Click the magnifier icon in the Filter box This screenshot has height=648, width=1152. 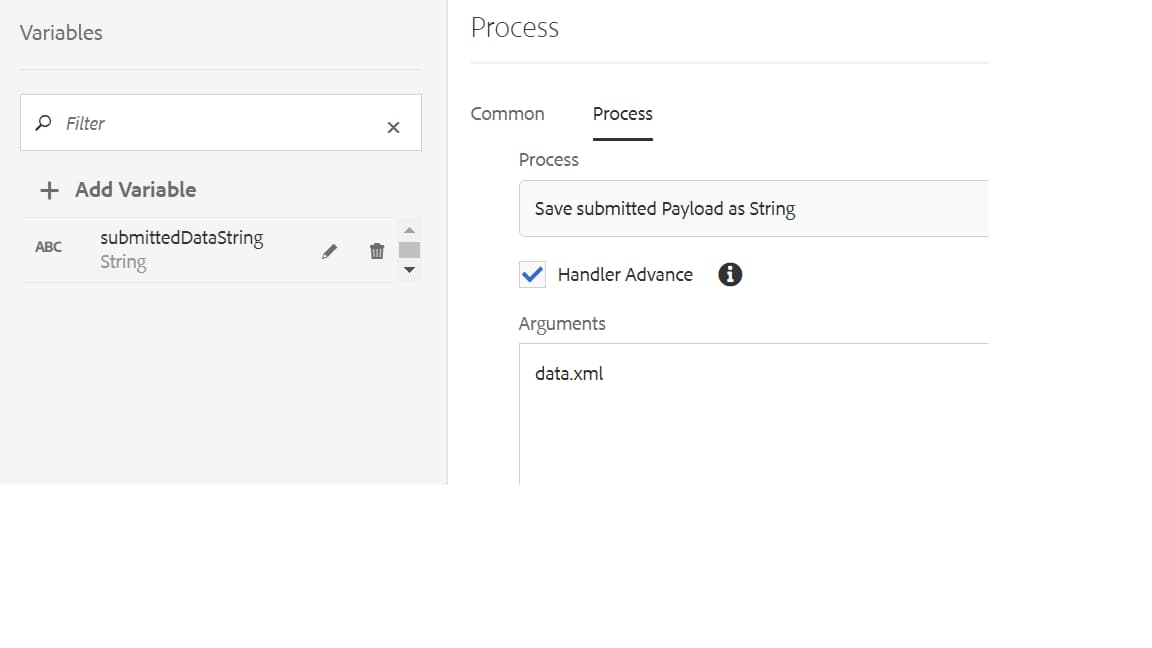tap(41, 123)
